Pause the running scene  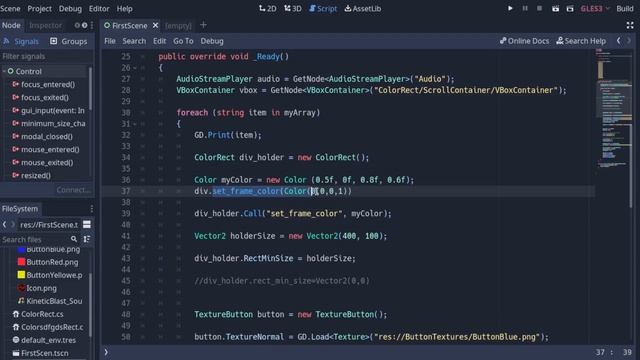point(525,8)
